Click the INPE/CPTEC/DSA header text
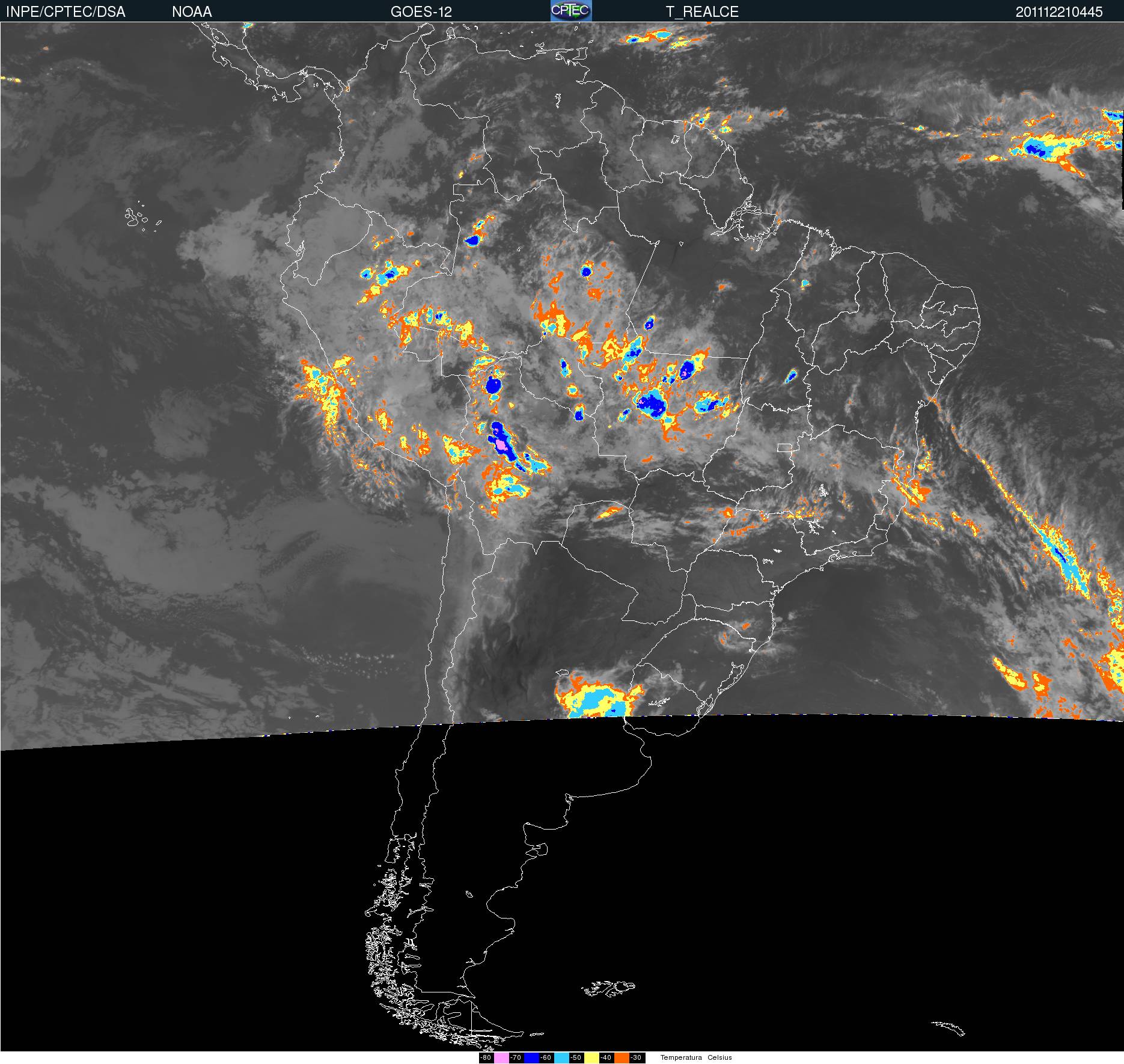Screen dimensions: 1124x1064 (x=66, y=11)
